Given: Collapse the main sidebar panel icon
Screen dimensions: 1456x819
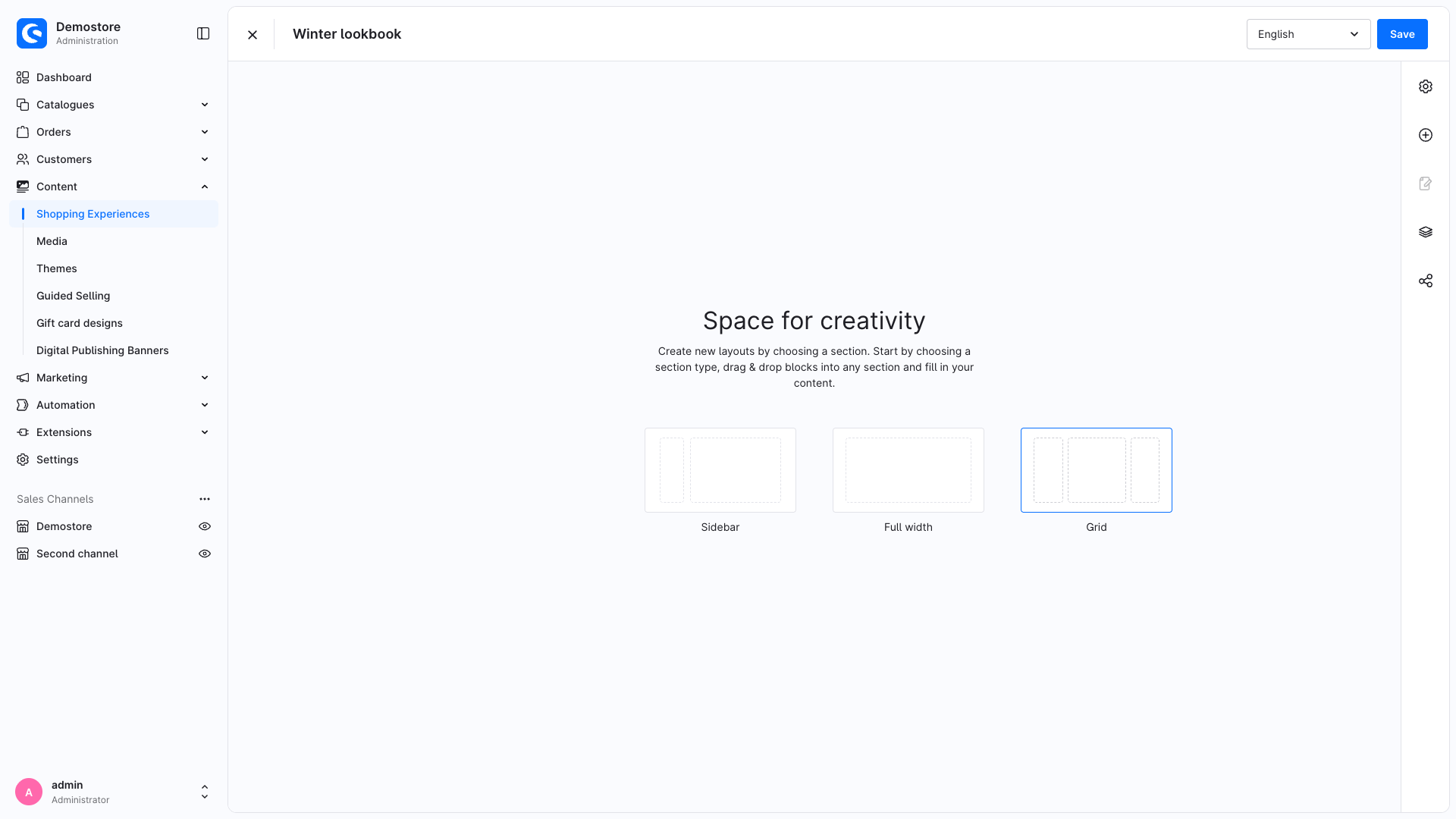Looking at the screenshot, I should 203,33.
